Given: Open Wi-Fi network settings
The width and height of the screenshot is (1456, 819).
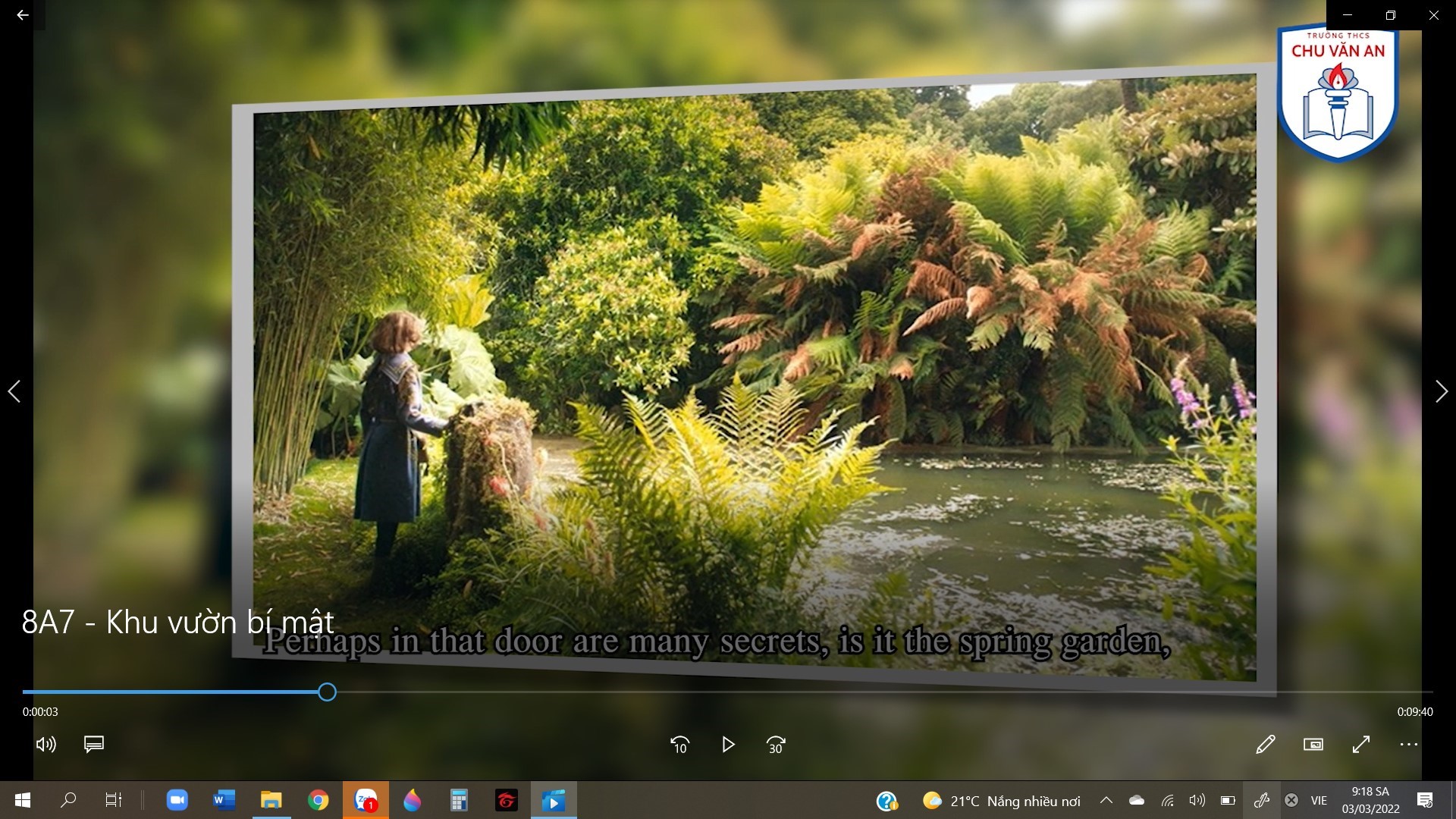Looking at the screenshot, I should 1168,800.
